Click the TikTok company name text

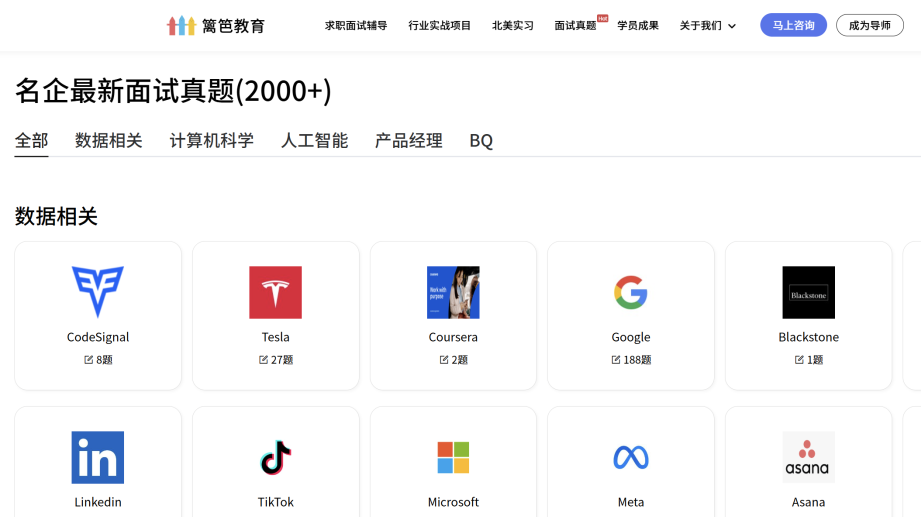coord(275,502)
